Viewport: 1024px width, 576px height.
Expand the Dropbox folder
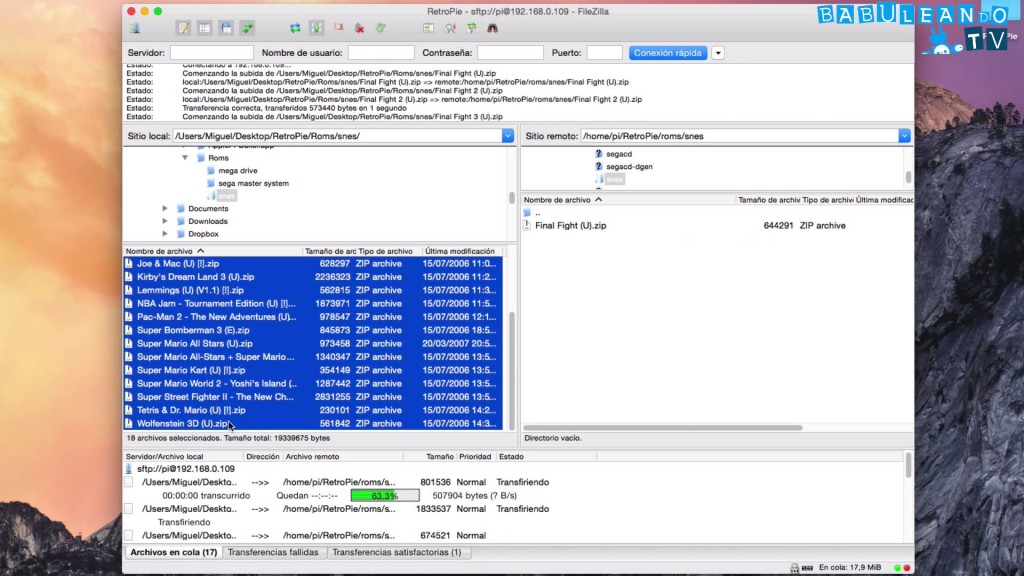tap(165, 234)
